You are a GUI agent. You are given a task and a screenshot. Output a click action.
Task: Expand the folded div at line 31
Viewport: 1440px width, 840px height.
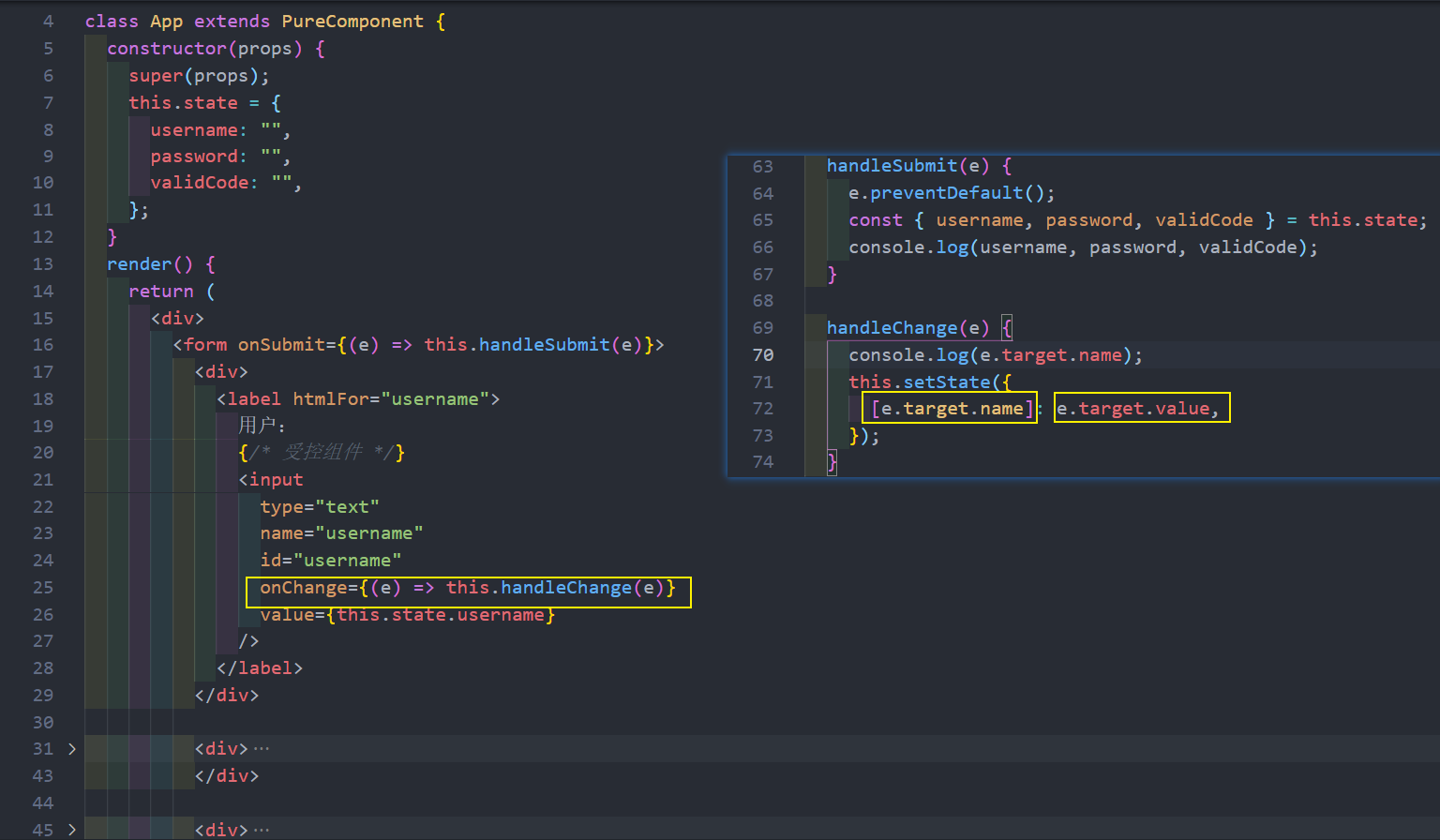[x=72, y=749]
